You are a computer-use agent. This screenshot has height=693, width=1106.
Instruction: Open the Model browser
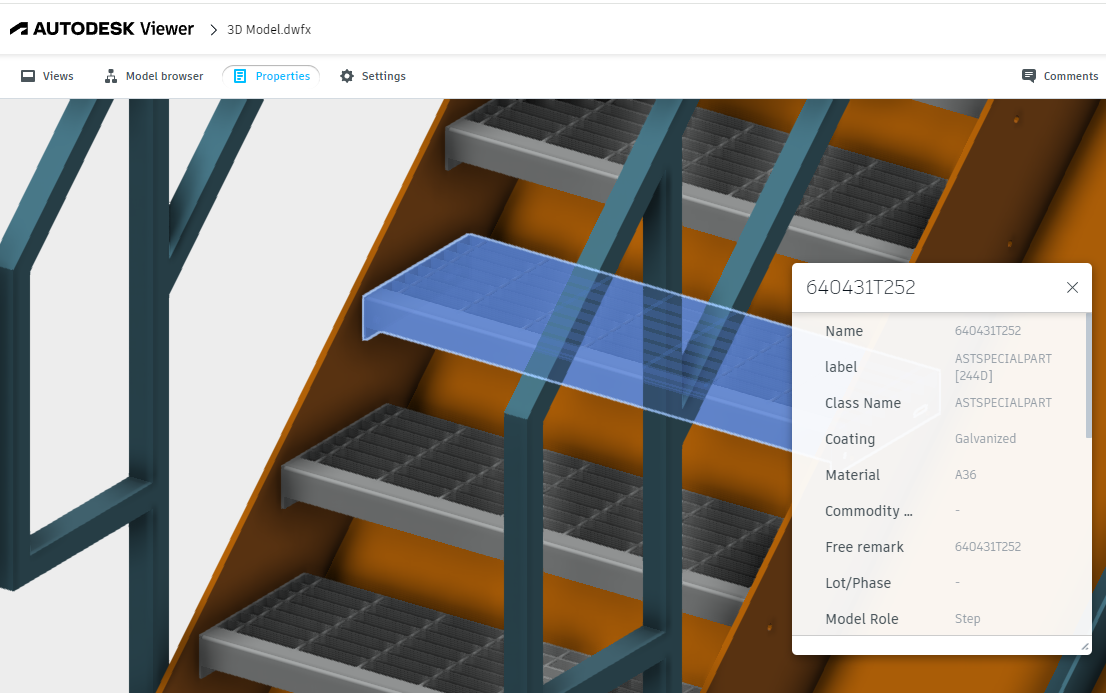[153, 76]
